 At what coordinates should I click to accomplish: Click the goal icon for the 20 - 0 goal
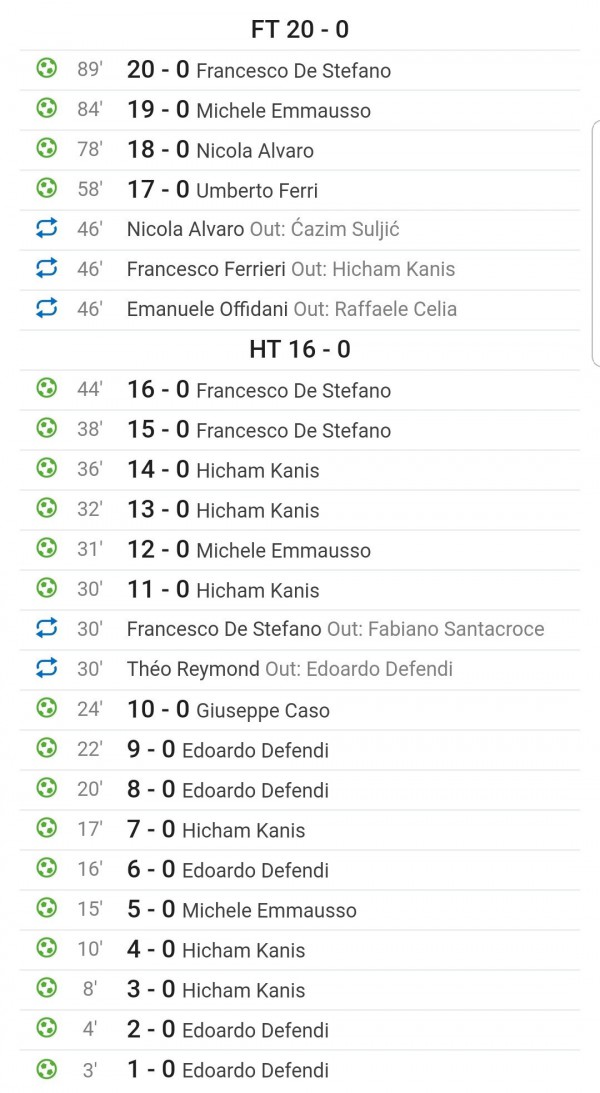(x=46, y=69)
